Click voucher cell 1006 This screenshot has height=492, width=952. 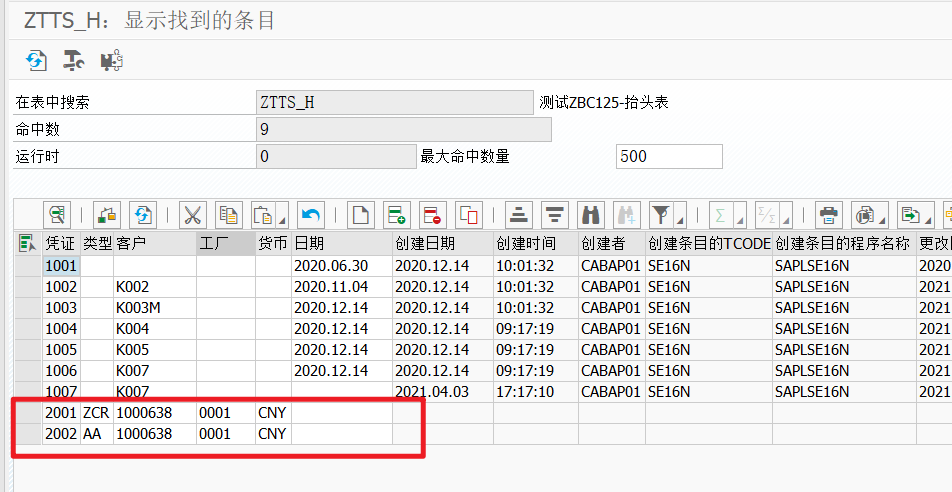[x=61, y=371]
